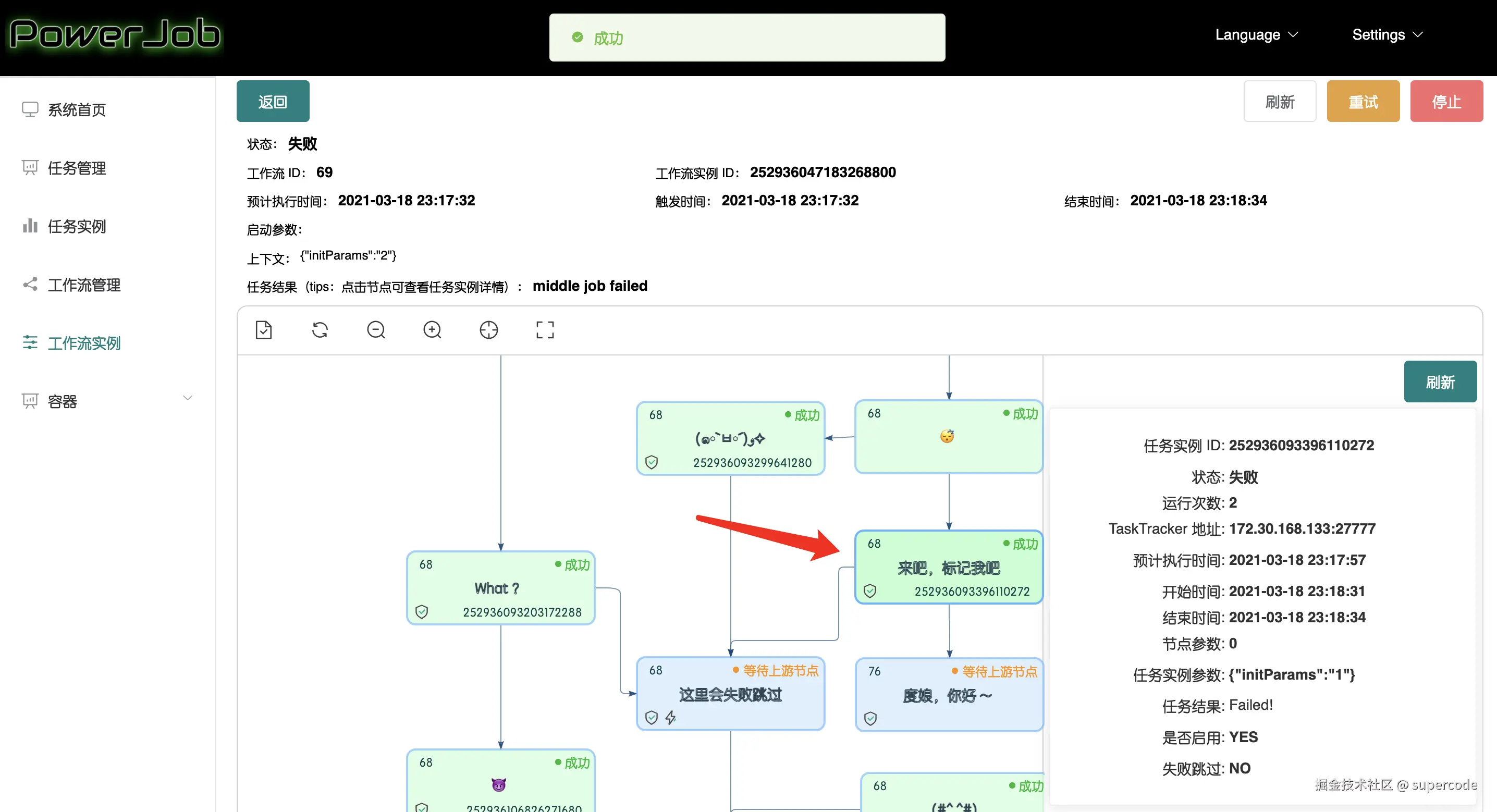This screenshot has width=1497, height=812.
Task: Zoom in the workflow graph
Action: coord(432,330)
